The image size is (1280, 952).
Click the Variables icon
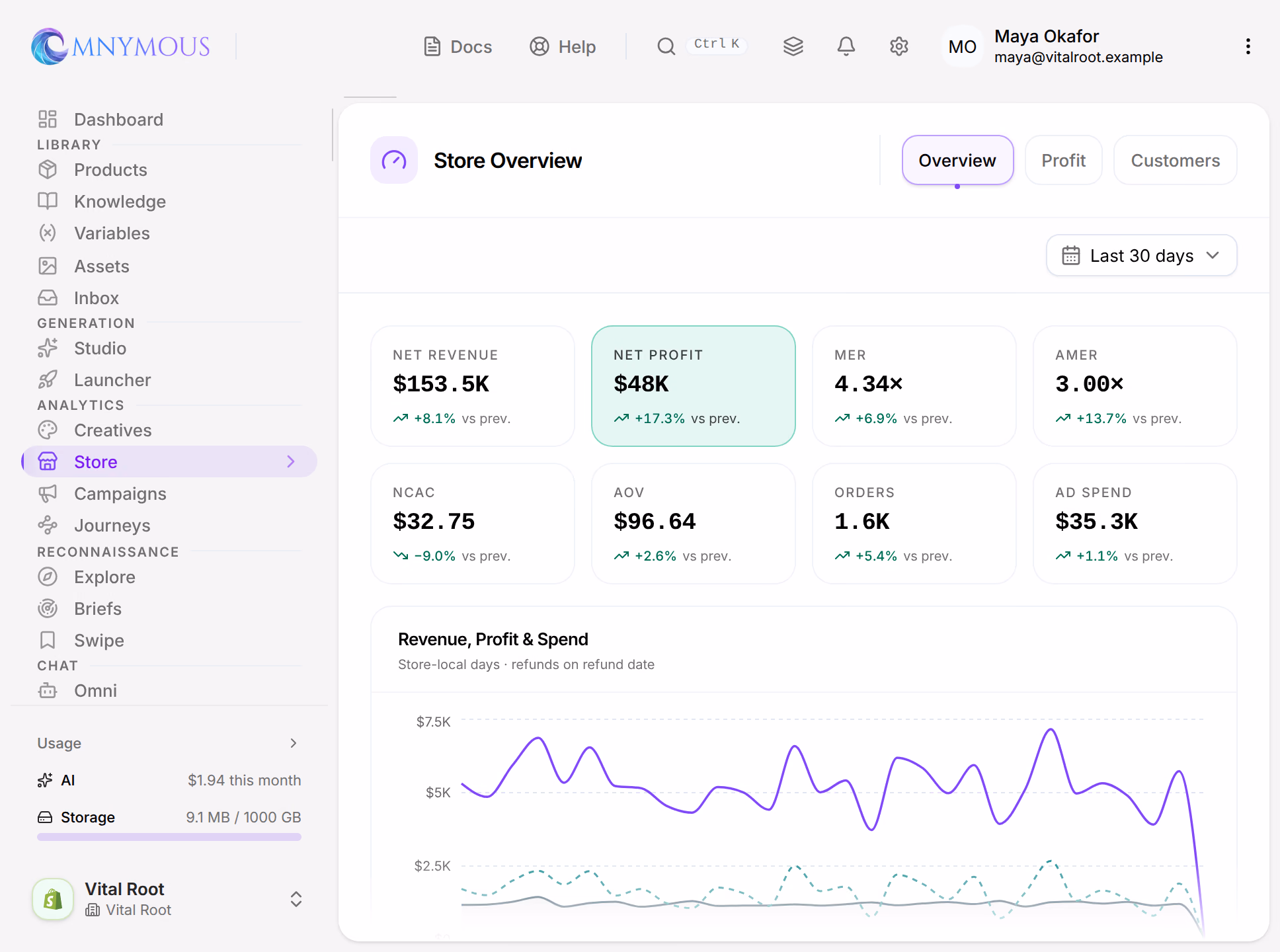tap(48, 233)
